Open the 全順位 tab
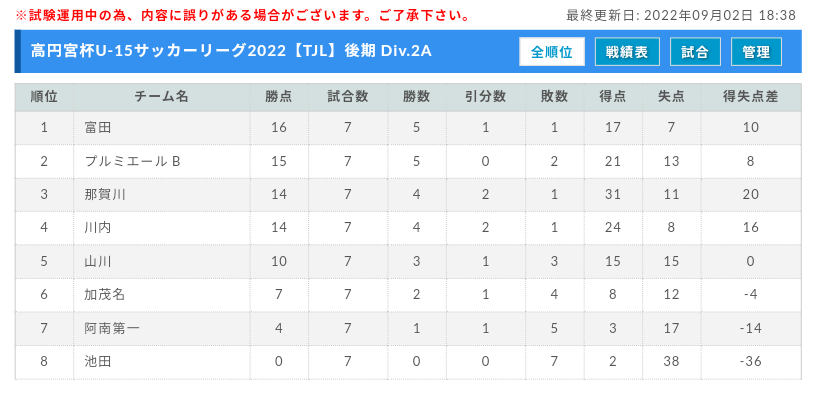The image size is (825, 396). (x=551, y=52)
